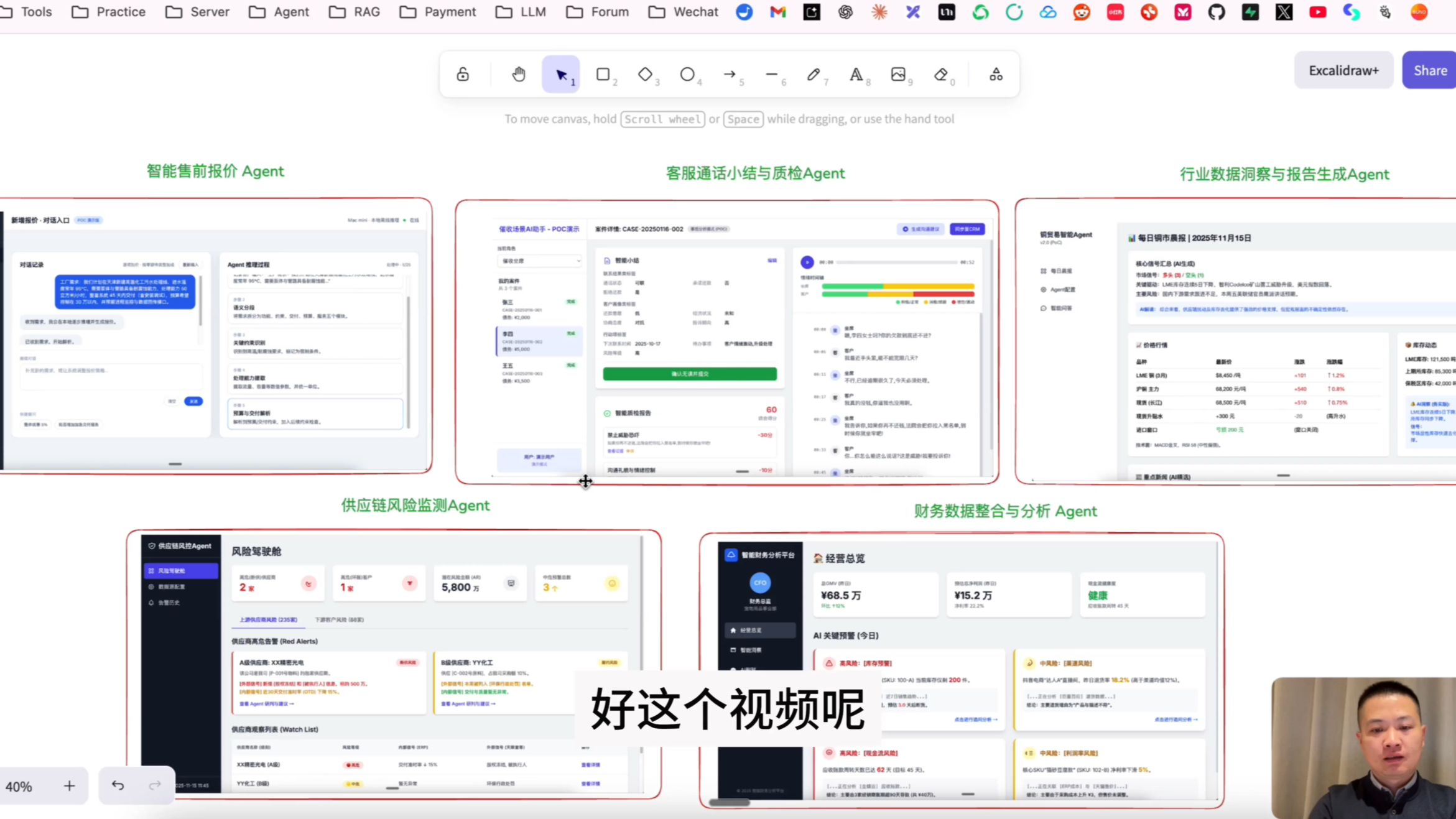Open the GitHub bookmark icon
1456x819 pixels.
click(x=1216, y=12)
